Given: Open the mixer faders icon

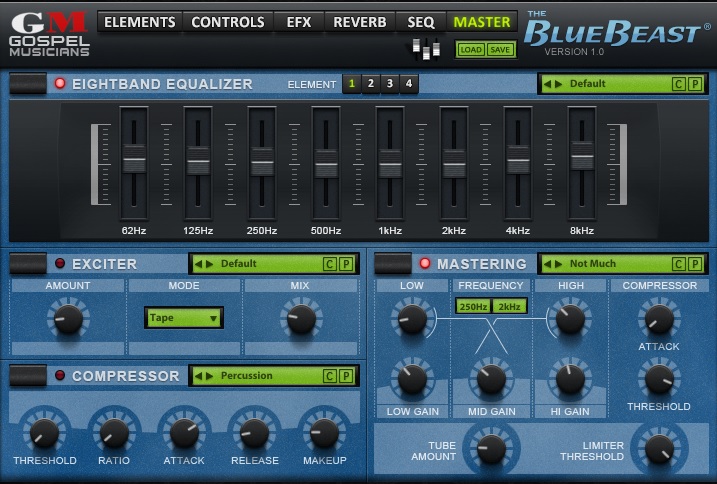Looking at the screenshot, I should pyautogui.click(x=426, y=48).
